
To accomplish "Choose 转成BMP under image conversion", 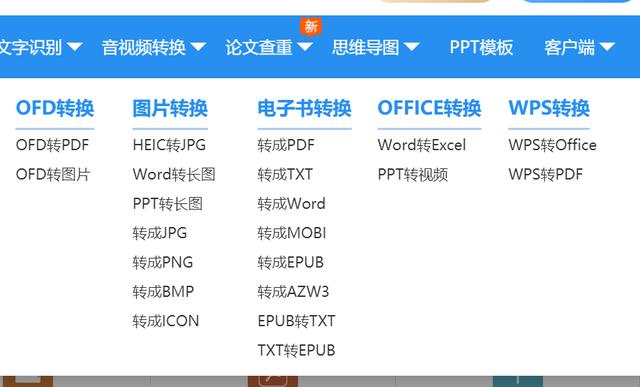I will coord(163,292).
